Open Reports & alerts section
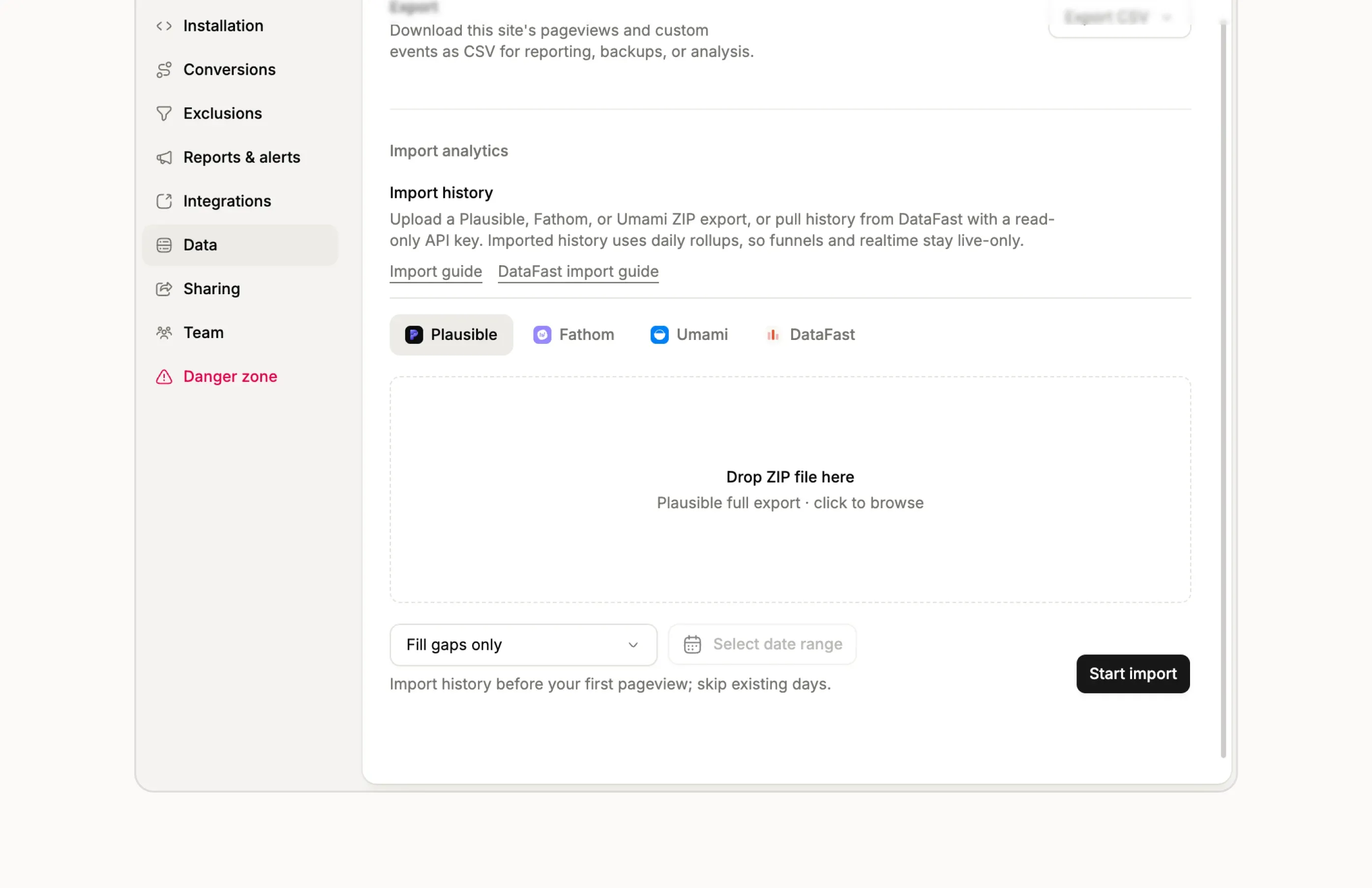 [239, 157]
